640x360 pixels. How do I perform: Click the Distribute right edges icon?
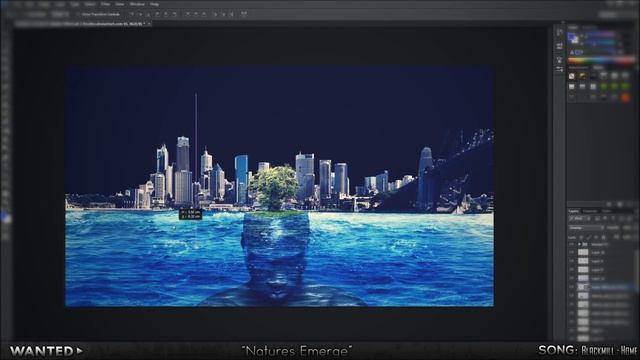click(x=231, y=14)
